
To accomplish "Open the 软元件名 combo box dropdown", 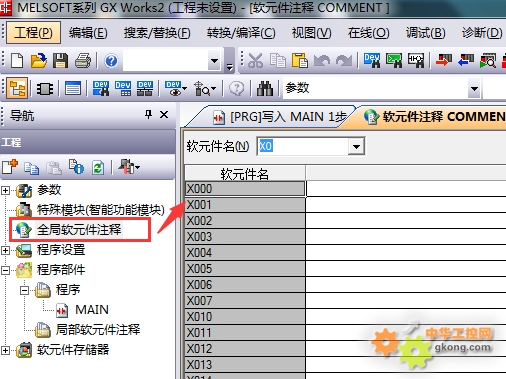I will 356,146.
